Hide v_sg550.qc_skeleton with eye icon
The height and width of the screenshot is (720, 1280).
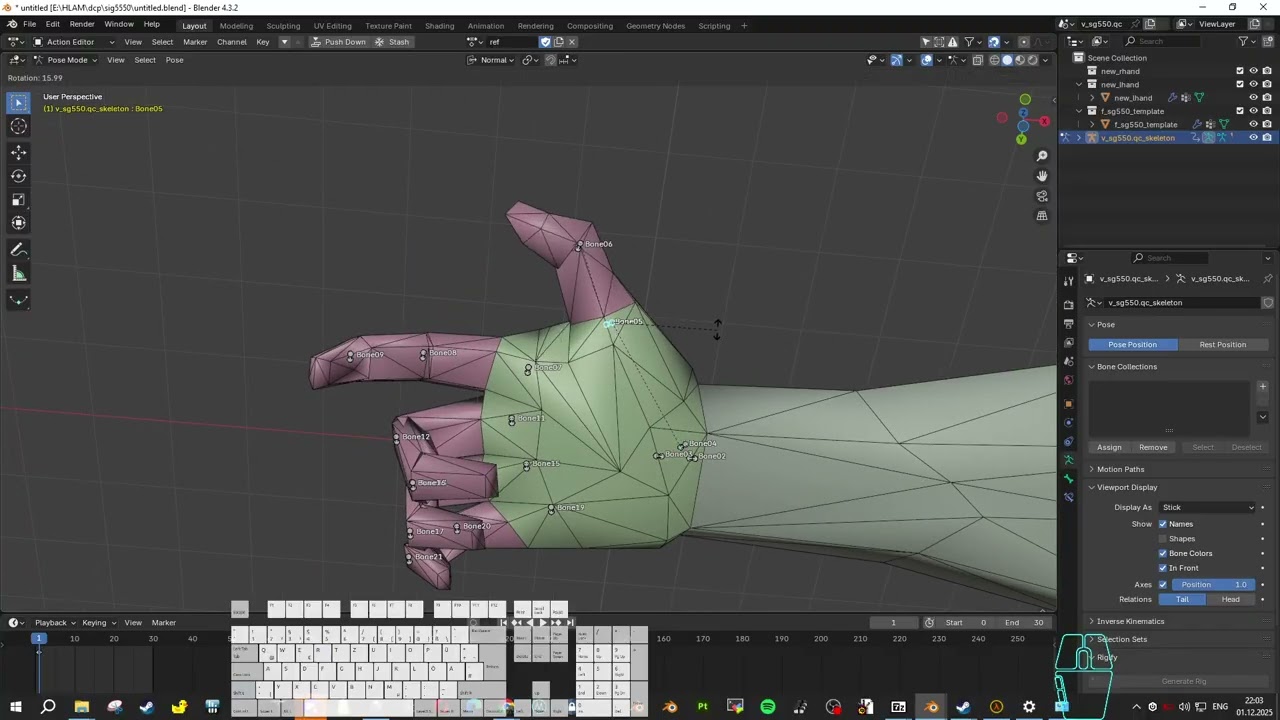(x=1253, y=138)
